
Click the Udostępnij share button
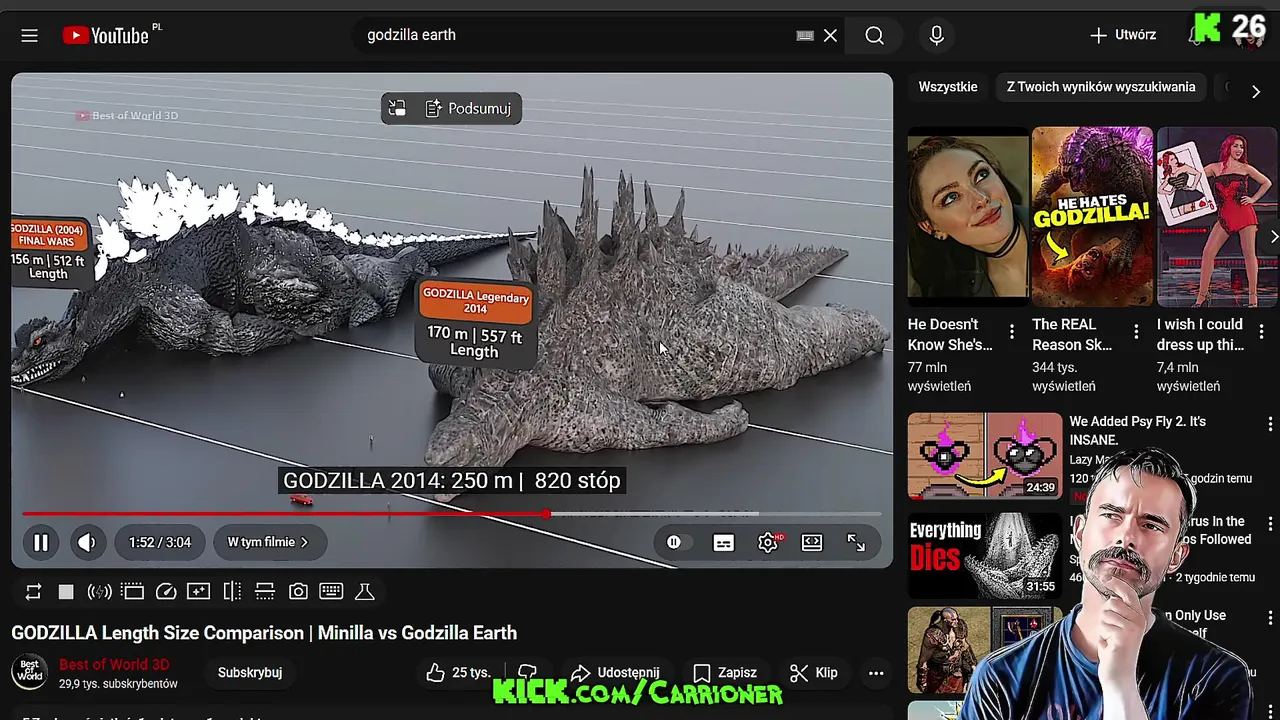pyautogui.click(x=615, y=673)
